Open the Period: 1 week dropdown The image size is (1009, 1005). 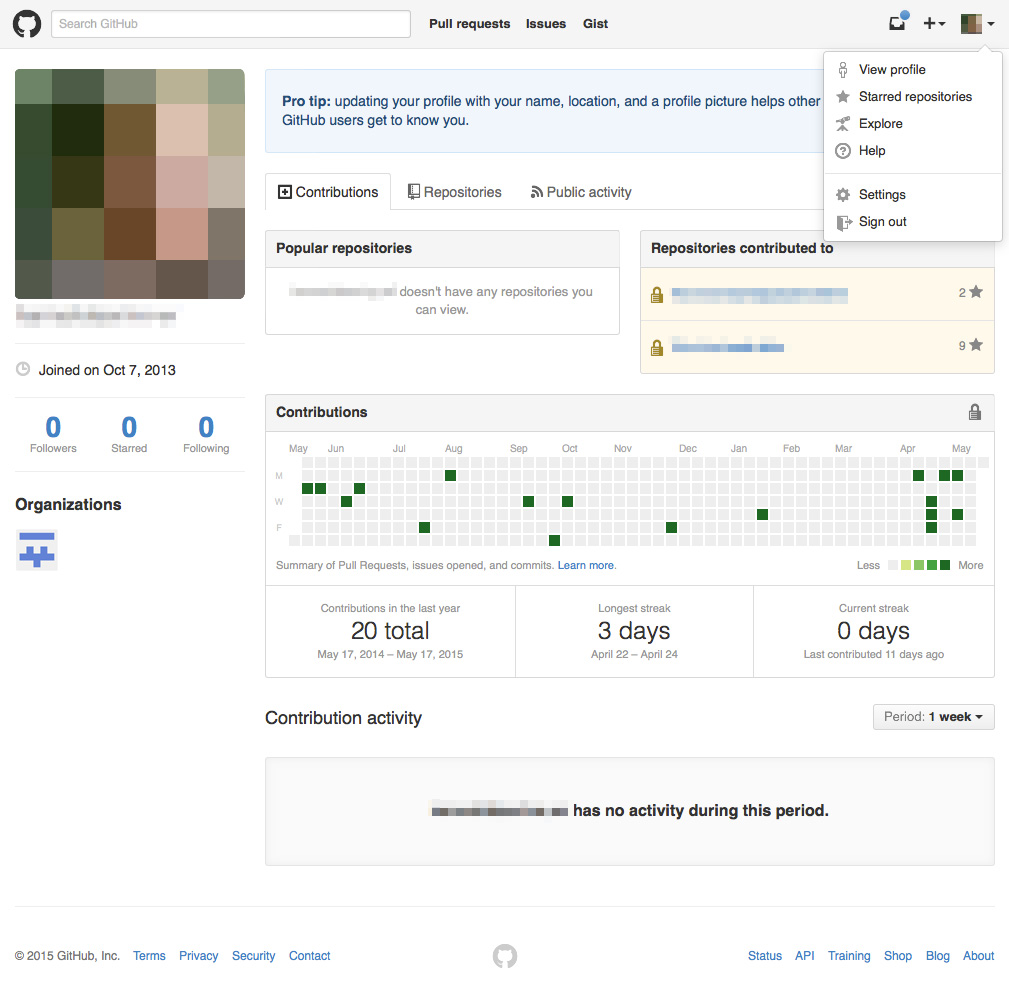933,717
